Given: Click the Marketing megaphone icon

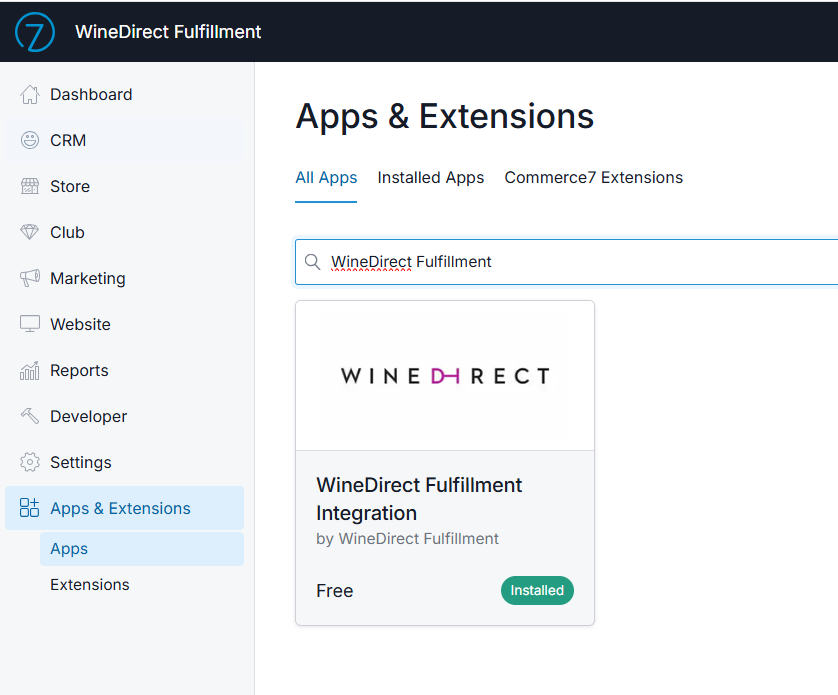Looking at the screenshot, I should [30, 278].
